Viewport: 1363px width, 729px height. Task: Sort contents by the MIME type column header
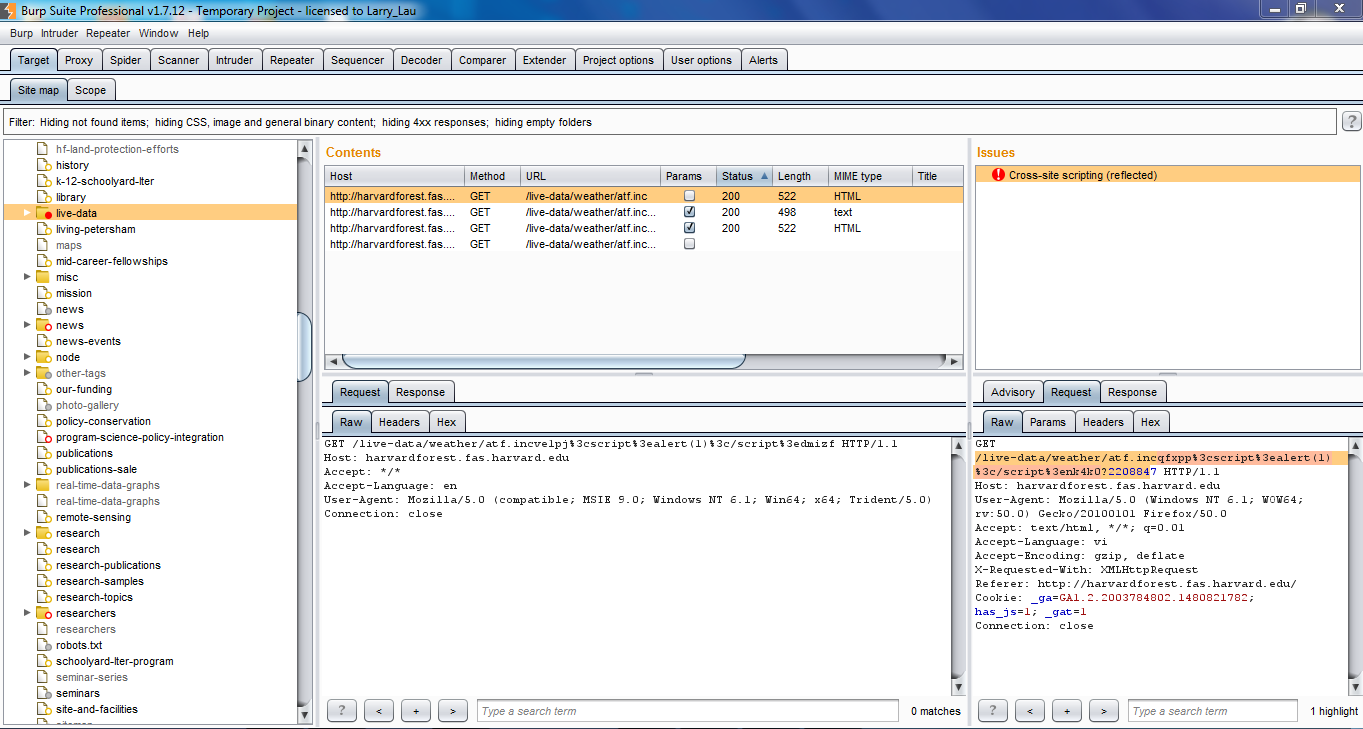click(x=871, y=176)
